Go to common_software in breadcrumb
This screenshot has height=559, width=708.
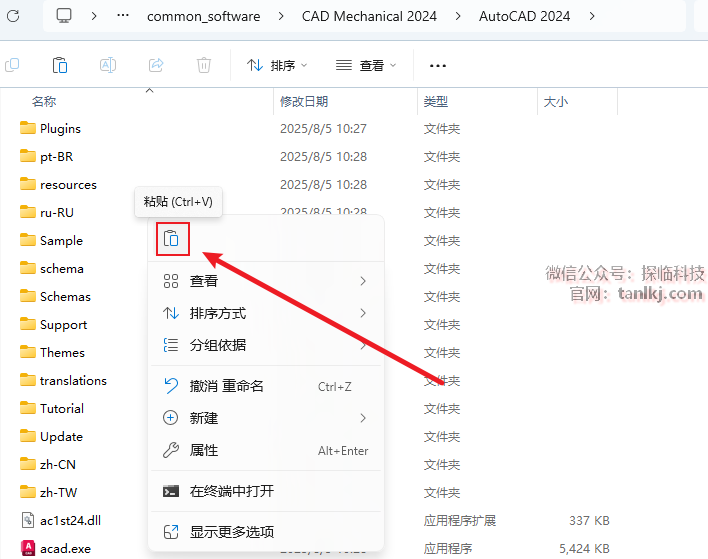204,17
